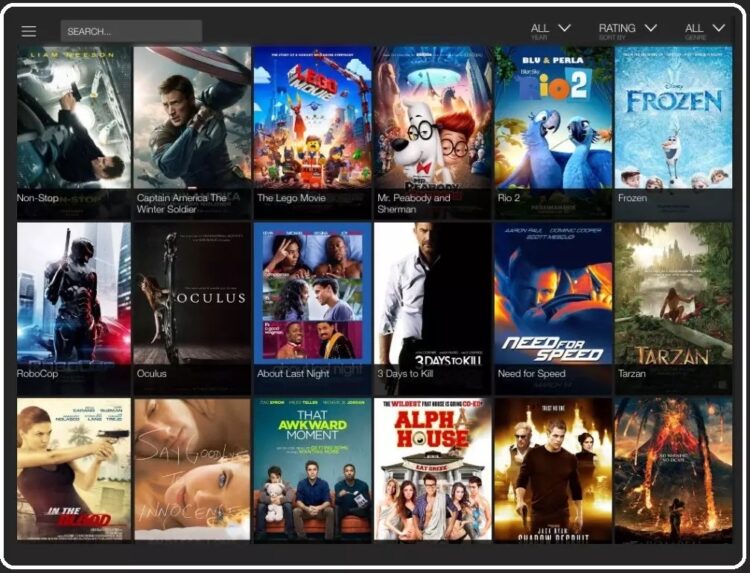Choose the Alpha House poster
Image resolution: width=750 pixels, height=573 pixels.
[433, 470]
